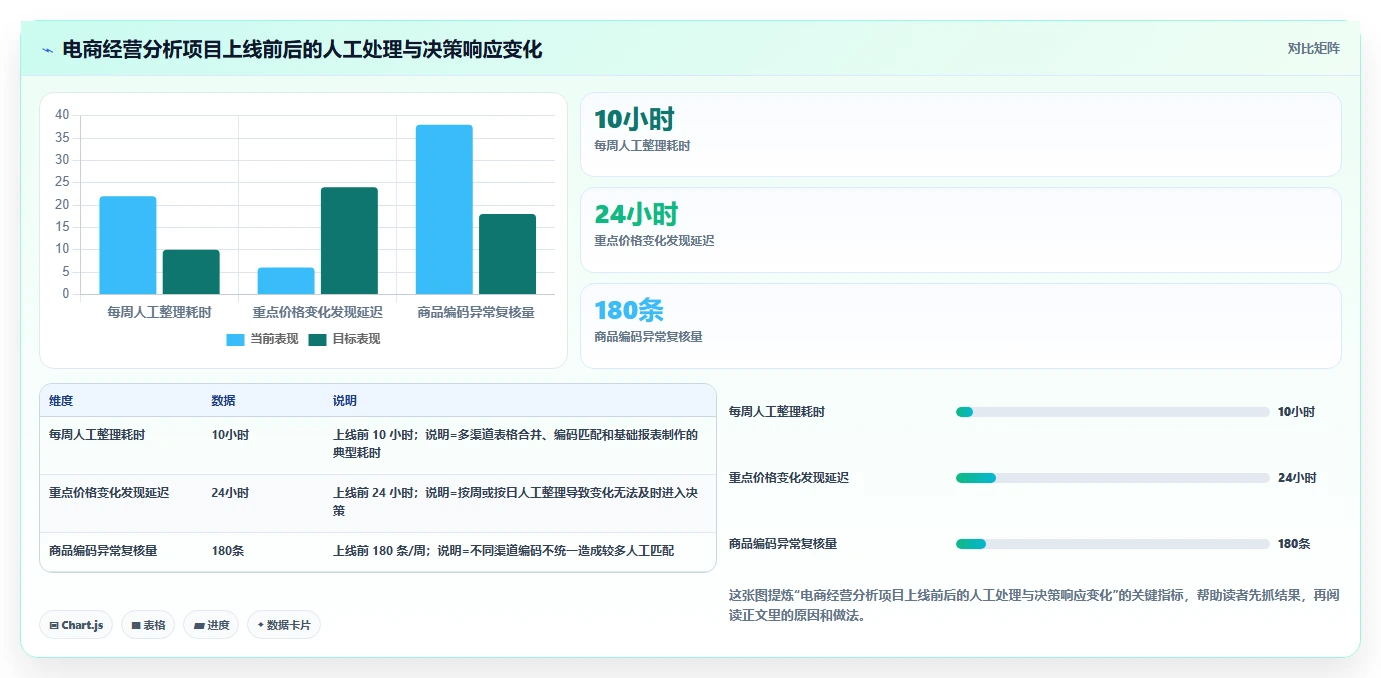Image resolution: width=1381 pixels, height=678 pixels.
Task: Click the 进度 tag chip
Action: [211, 625]
